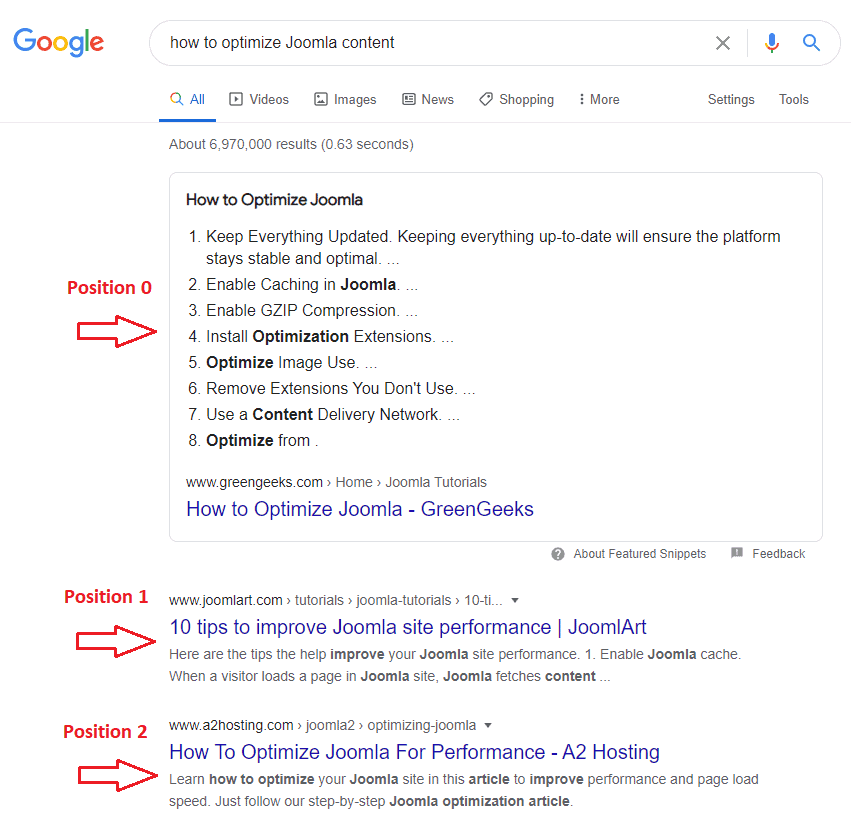Click the Google logo
851x832 pixels.
59,42
